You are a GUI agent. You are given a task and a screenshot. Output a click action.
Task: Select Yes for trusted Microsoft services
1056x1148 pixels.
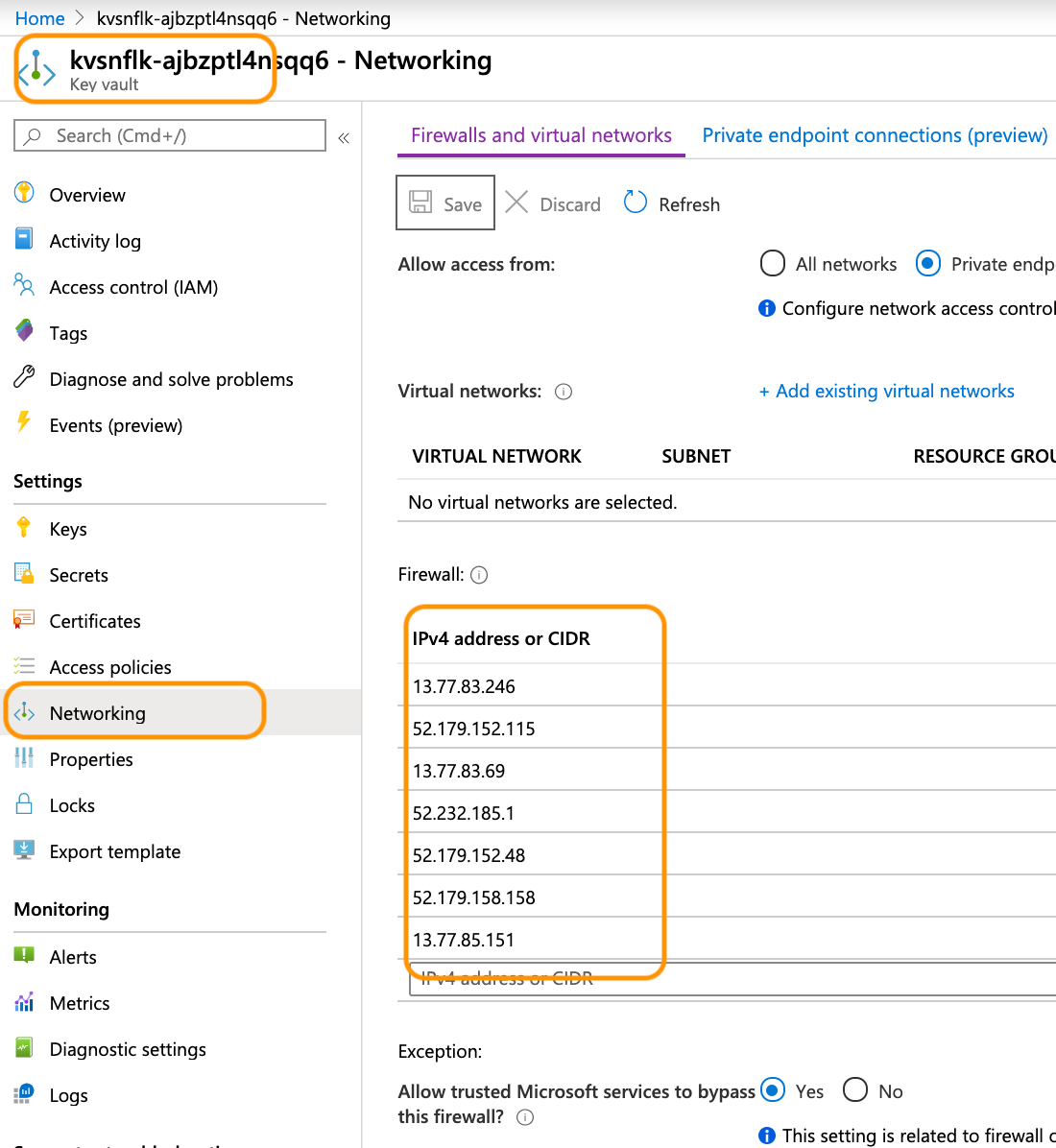coord(773,1090)
